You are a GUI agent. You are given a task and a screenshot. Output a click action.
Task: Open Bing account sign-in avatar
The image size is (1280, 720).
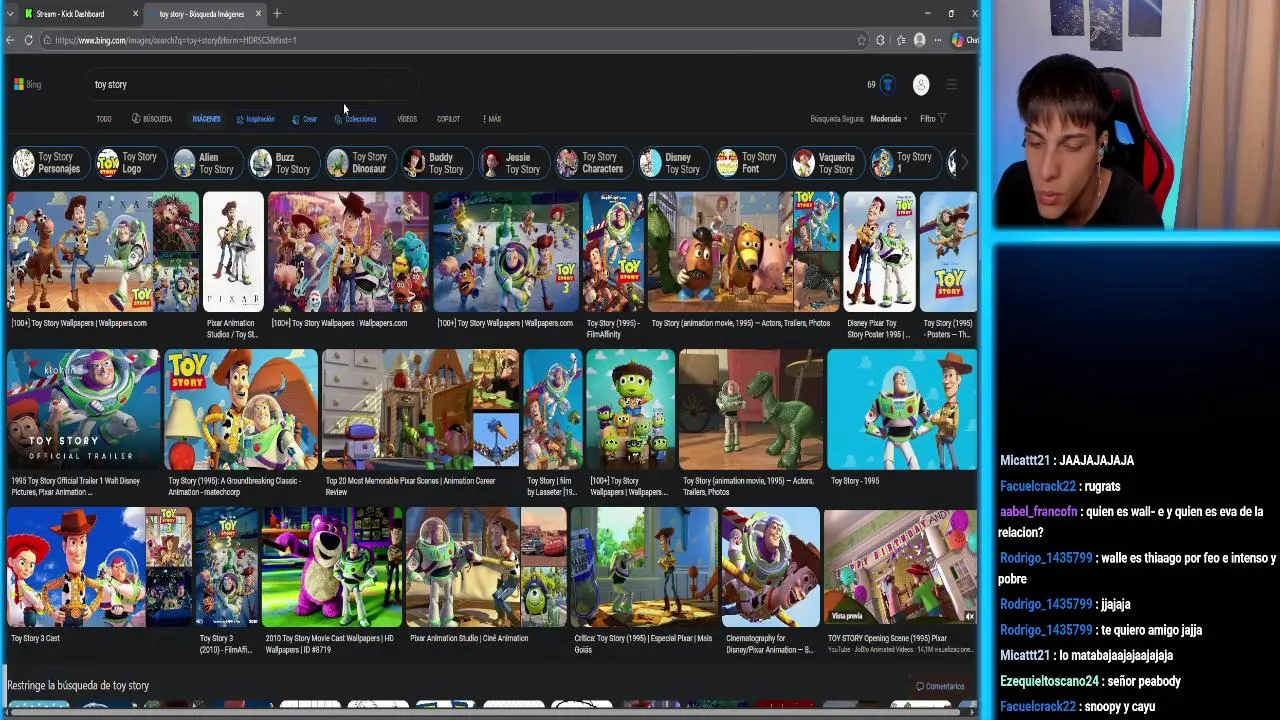click(x=921, y=84)
